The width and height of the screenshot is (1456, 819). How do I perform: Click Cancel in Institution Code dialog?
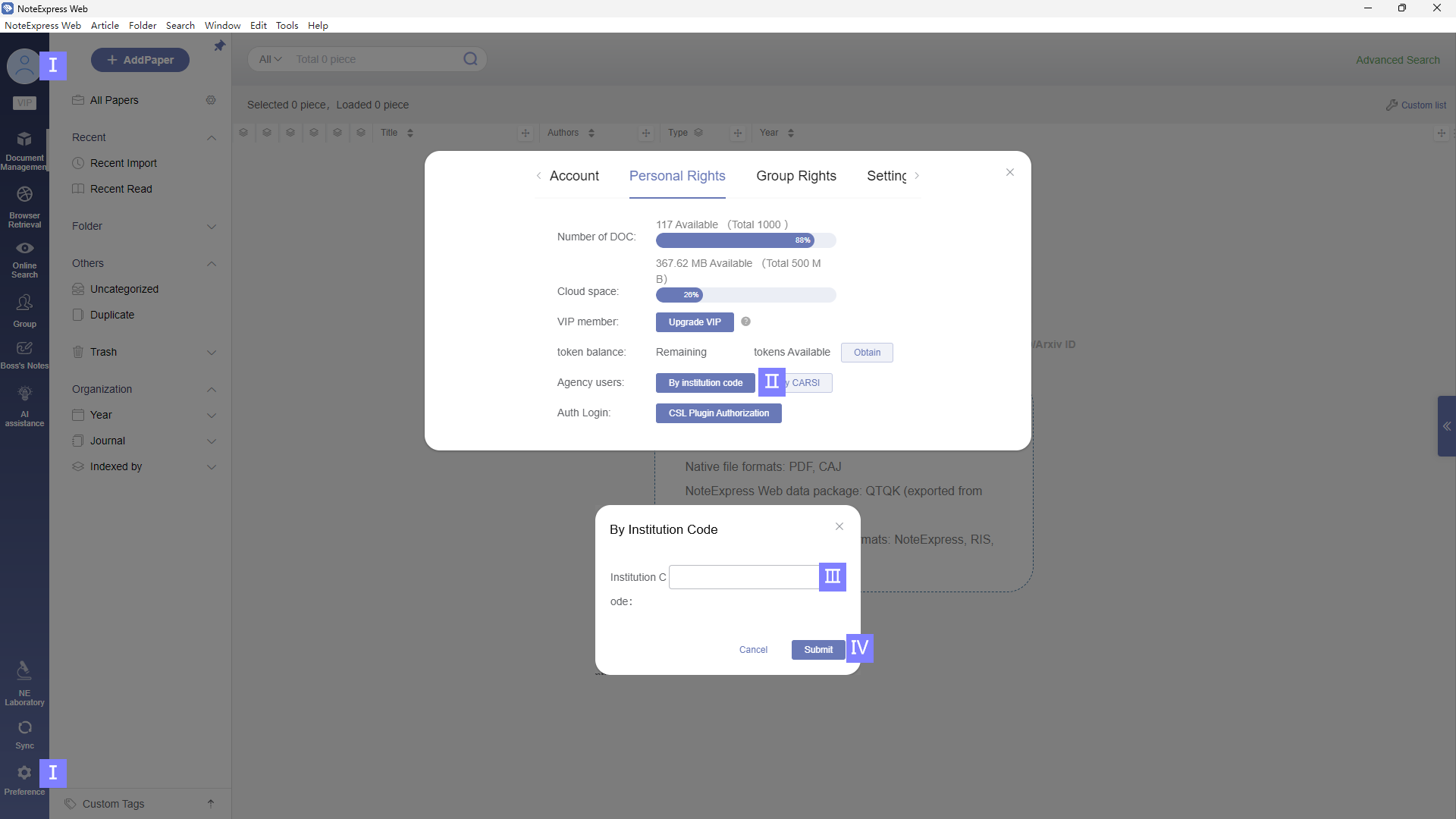pyautogui.click(x=753, y=650)
